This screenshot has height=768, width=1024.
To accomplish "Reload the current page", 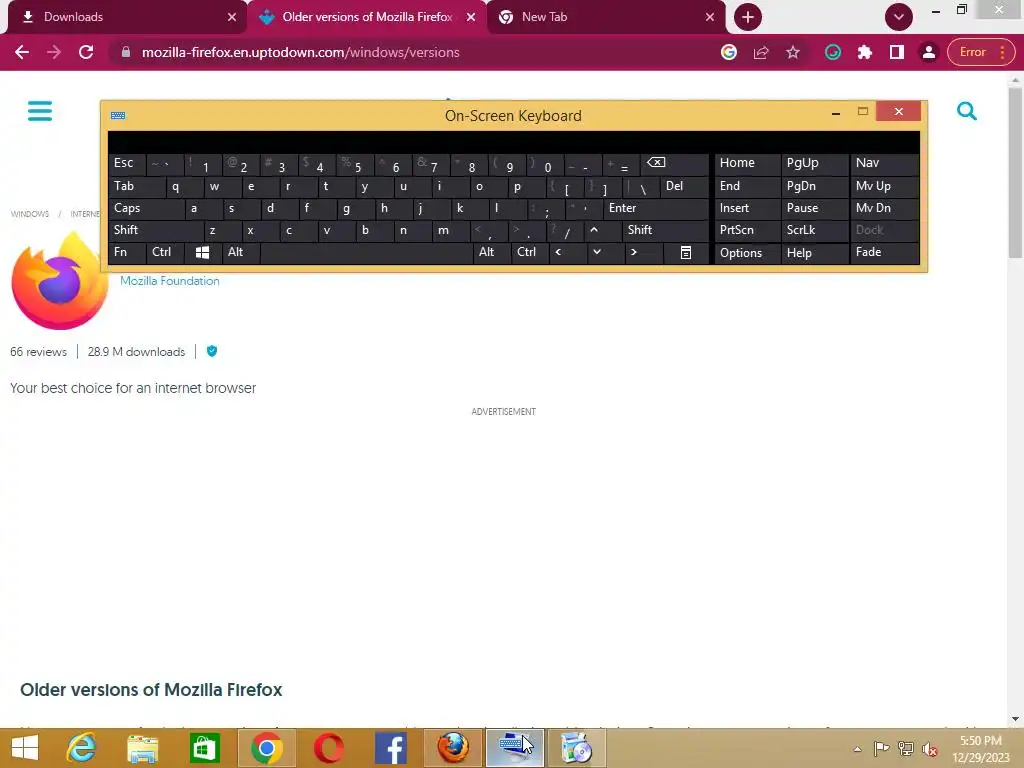I will 86,52.
